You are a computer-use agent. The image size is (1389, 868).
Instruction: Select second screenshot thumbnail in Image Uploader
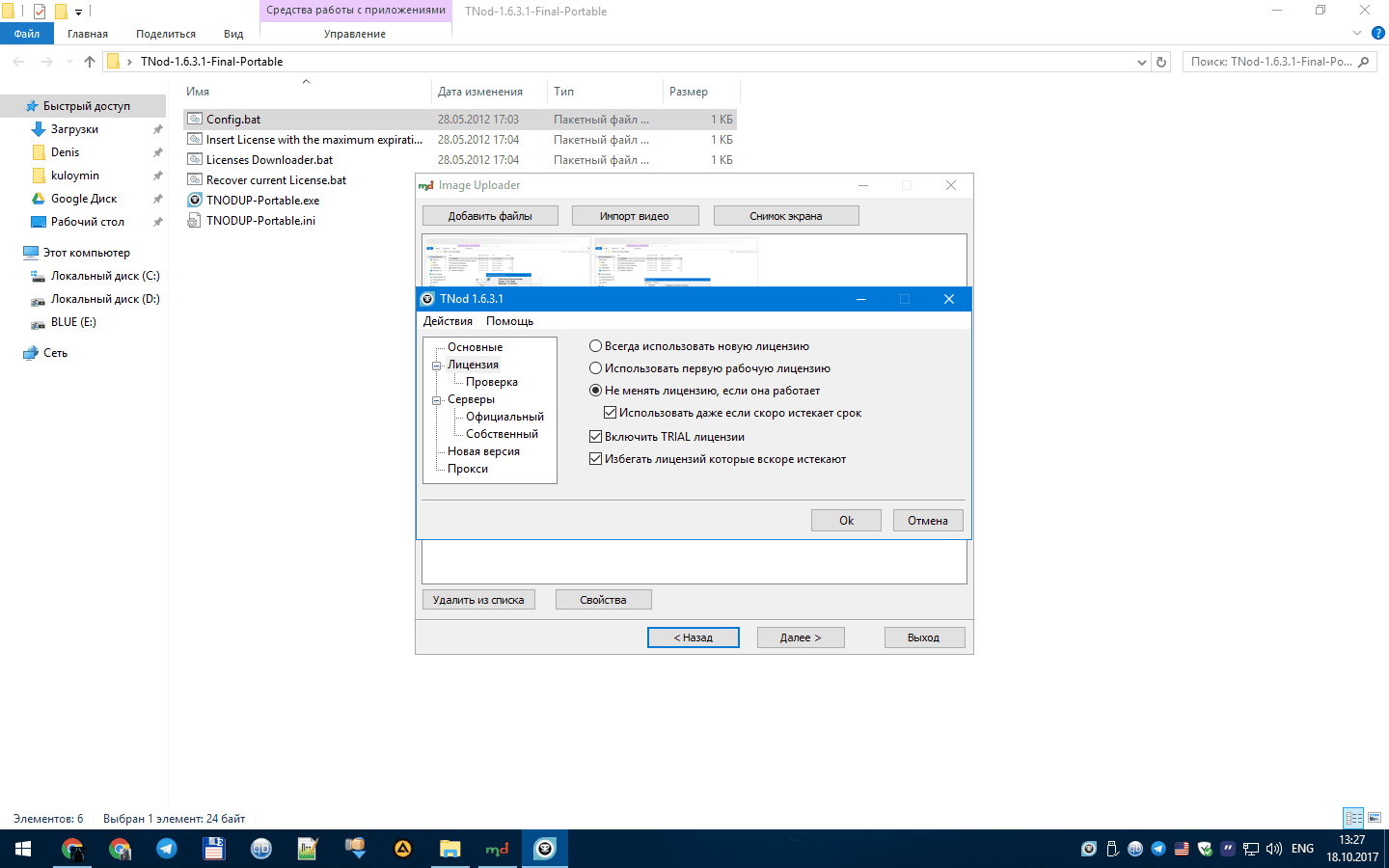tap(676, 262)
